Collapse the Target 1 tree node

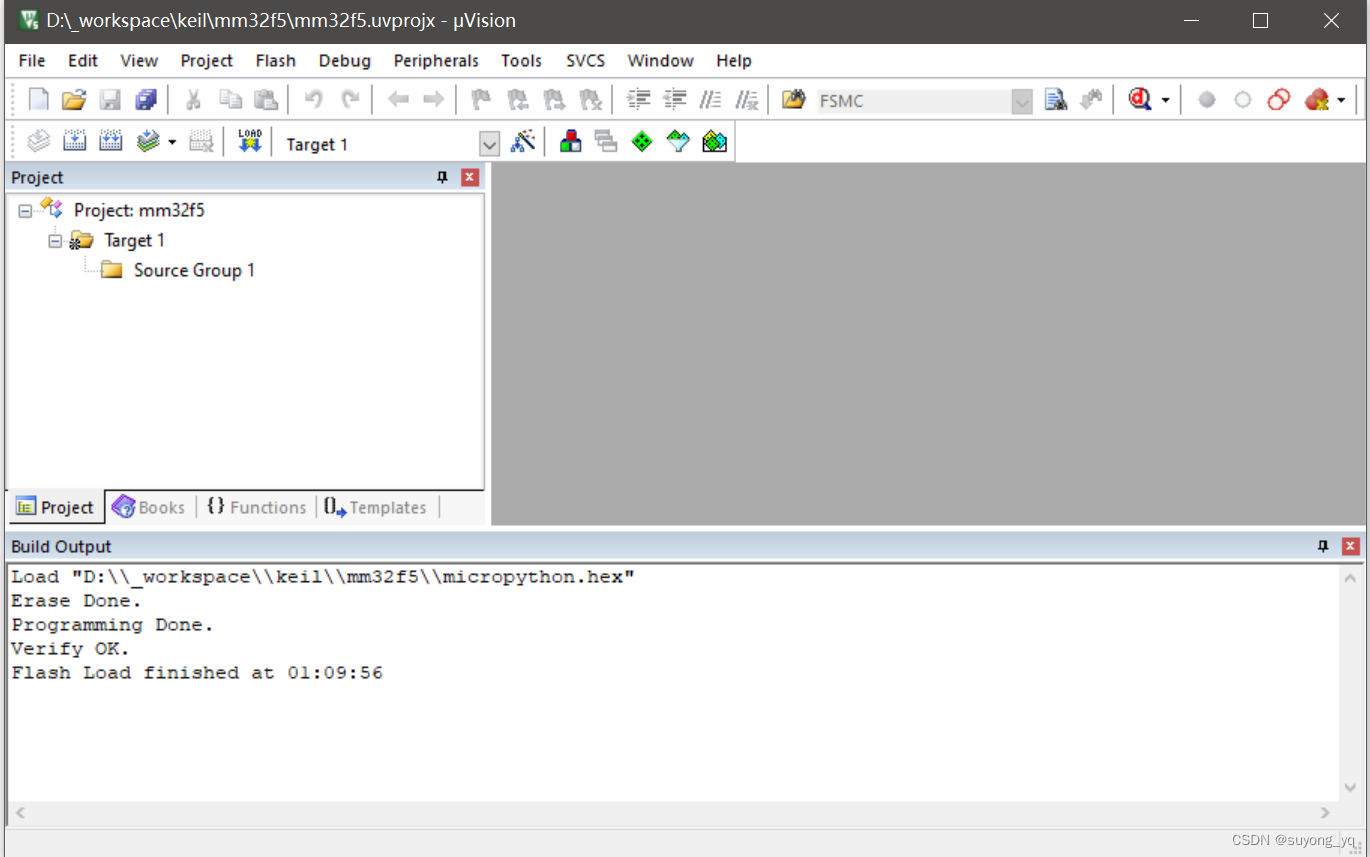(55, 241)
